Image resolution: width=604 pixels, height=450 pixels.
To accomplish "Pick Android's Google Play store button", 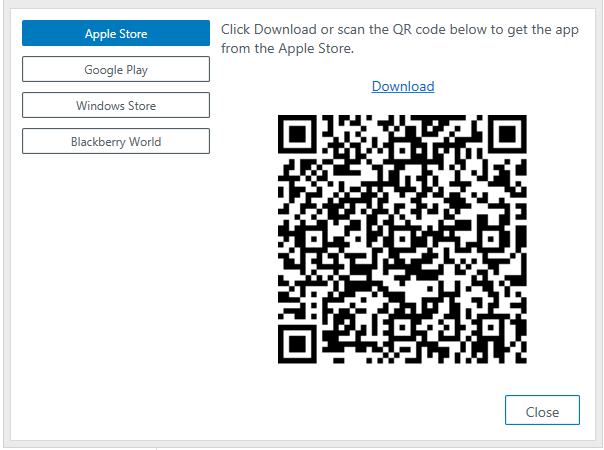I will pos(116,69).
